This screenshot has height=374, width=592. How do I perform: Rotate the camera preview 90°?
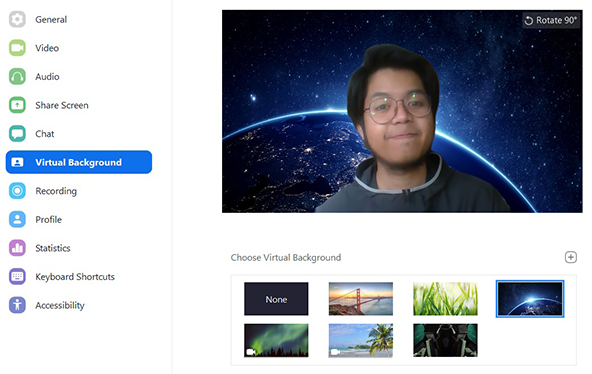pos(551,20)
